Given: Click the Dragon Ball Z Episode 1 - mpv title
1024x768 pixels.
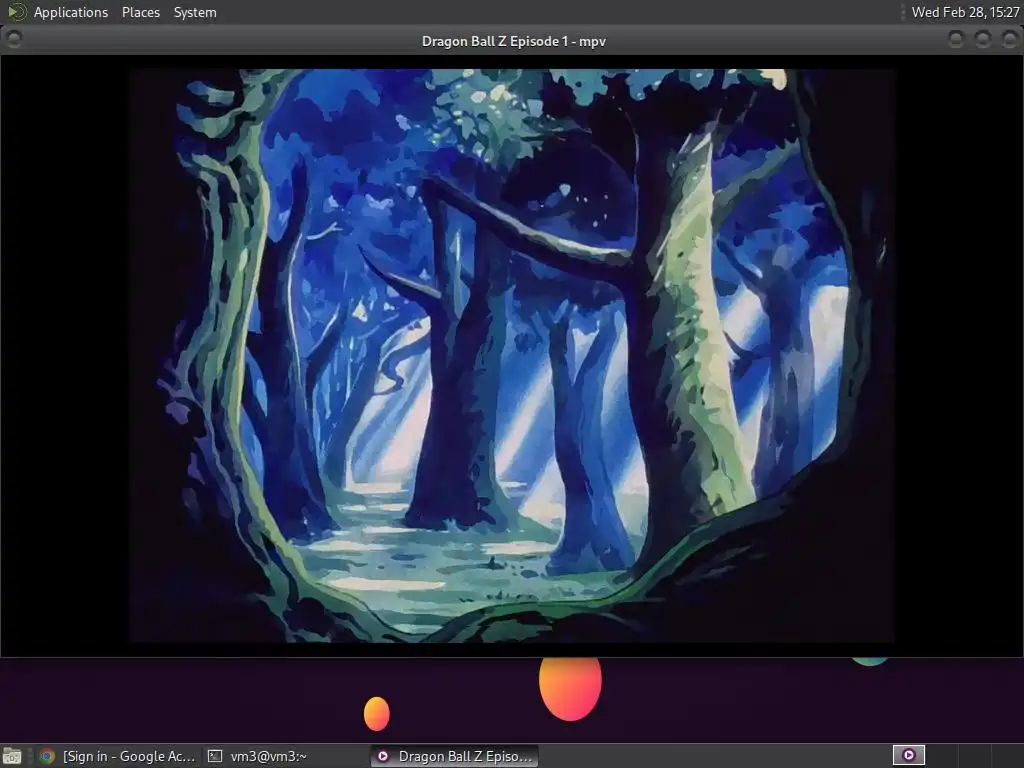Looking at the screenshot, I should [x=513, y=41].
